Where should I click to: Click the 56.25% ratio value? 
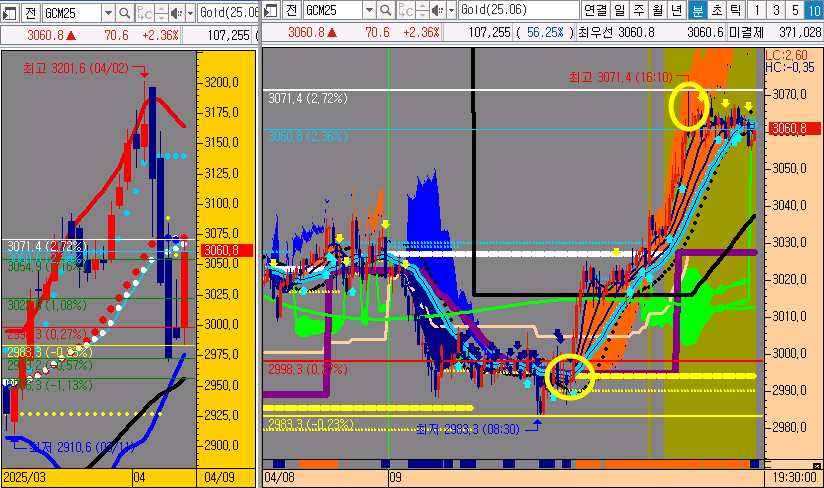(x=545, y=33)
